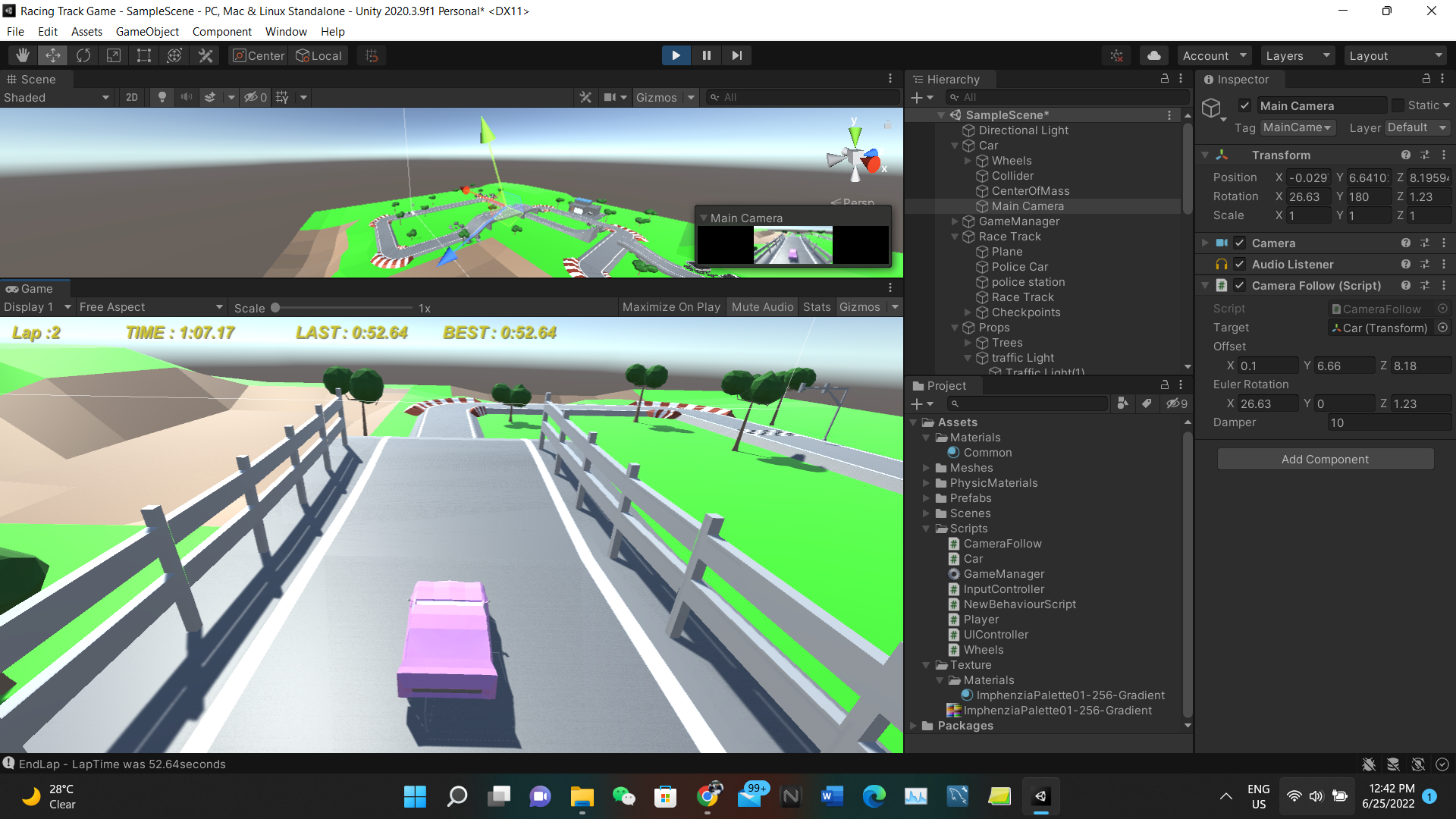
Task: Collapse the Race Track group
Action: pos(954,236)
